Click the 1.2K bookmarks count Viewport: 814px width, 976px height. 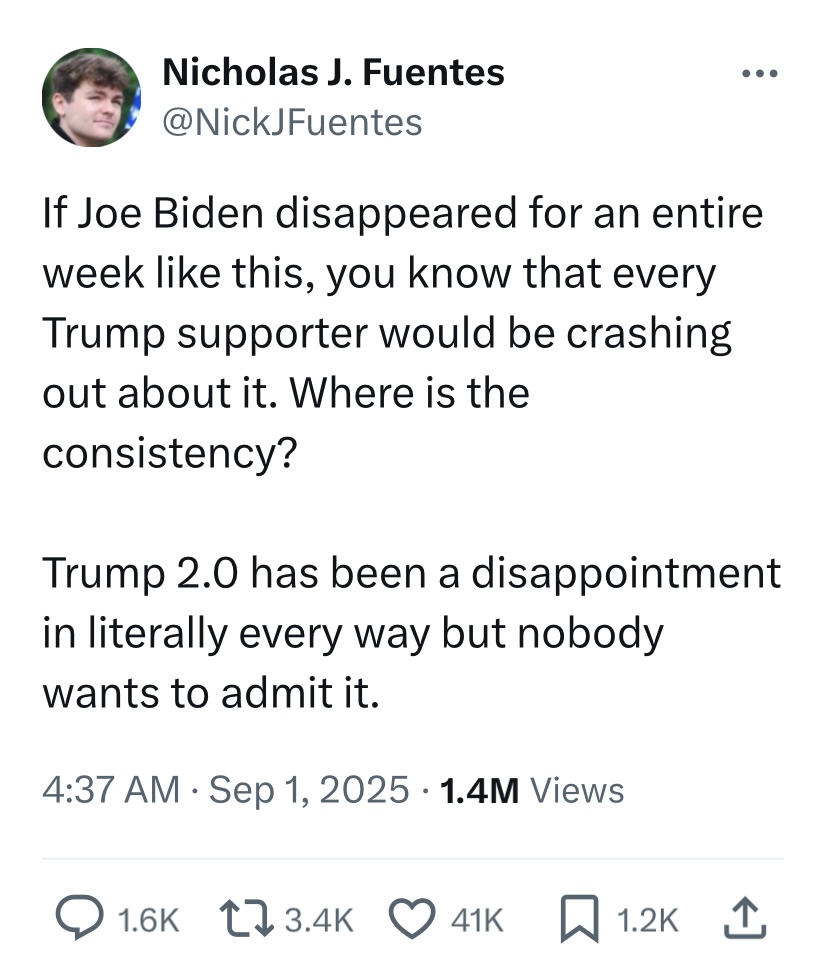coord(647,919)
